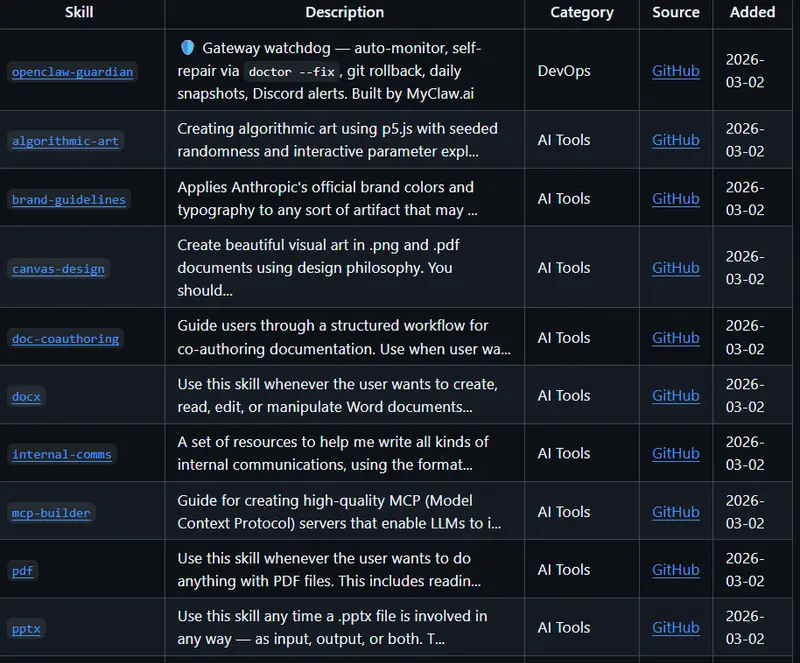Open GitHub source for openclaw-guardian row
The height and width of the screenshot is (663, 800).
[x=675, y=71]
